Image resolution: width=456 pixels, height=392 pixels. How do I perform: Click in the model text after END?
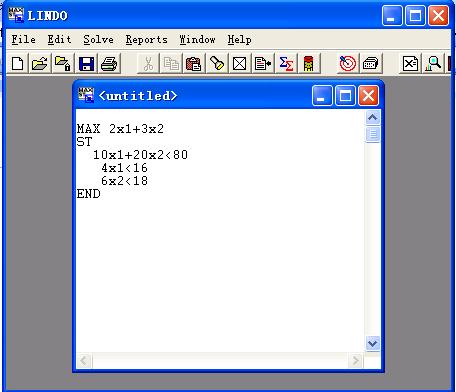tap(103, 194)
